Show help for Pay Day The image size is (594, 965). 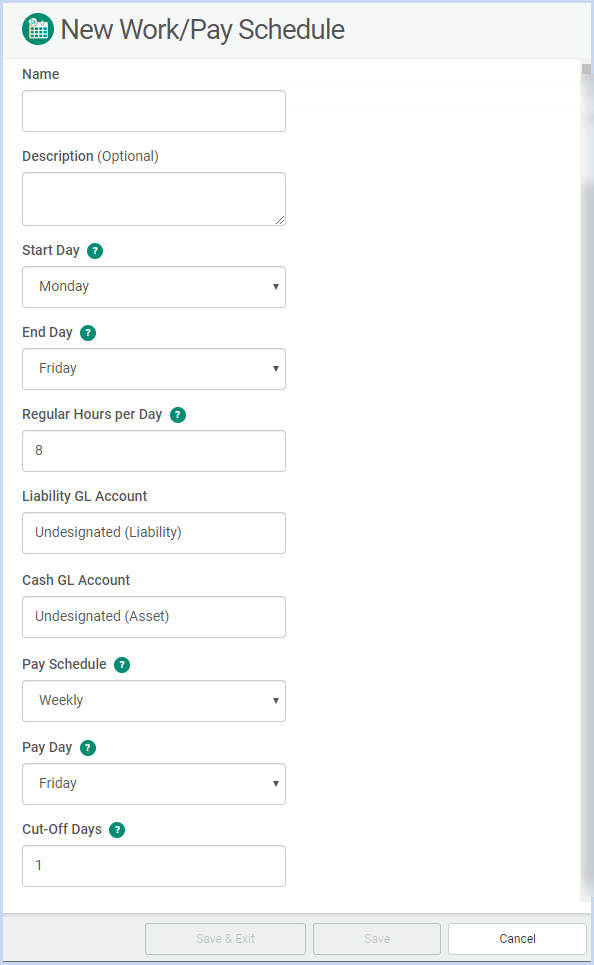(x=88, y=748)
